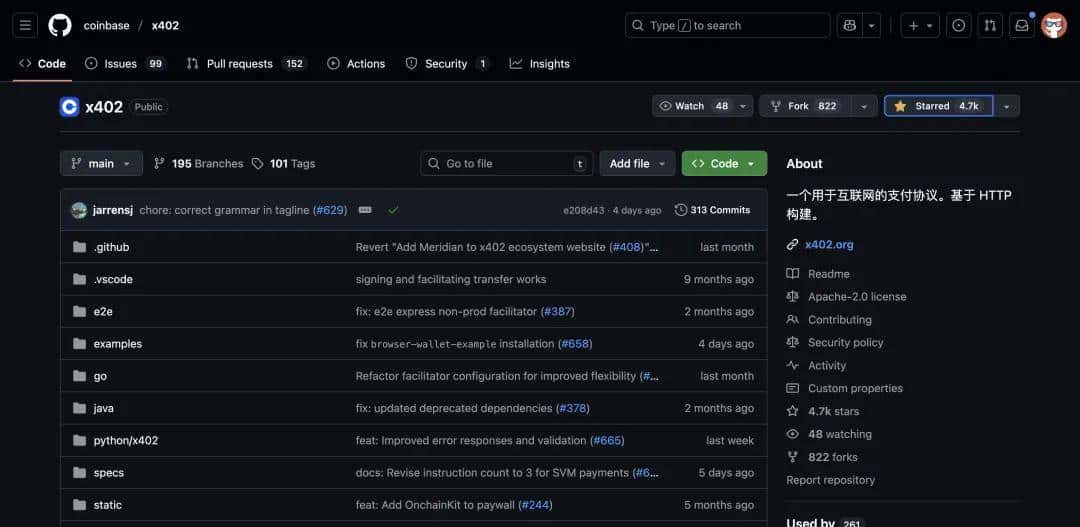The image size is (1080, 527).
Task: Switch to the Security tab
Action: pos(447,63)
